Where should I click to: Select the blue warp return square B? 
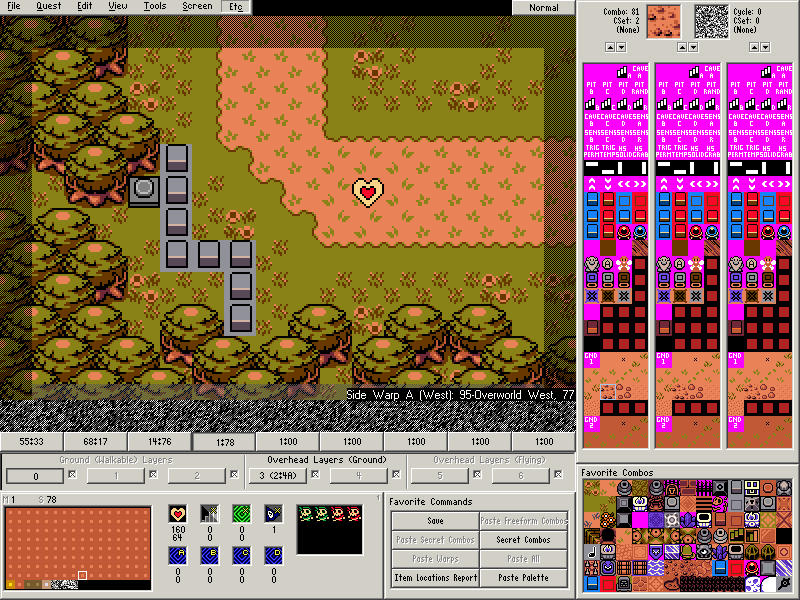(x=210, y=556)
